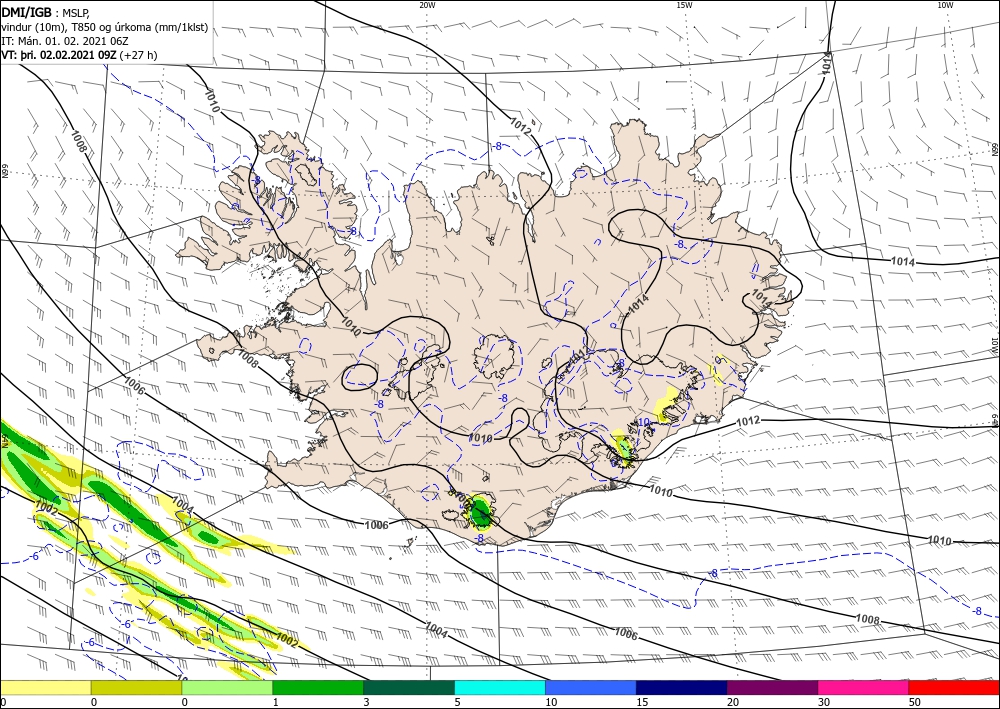Click the red 50 mm legend swatch
Screen dimensions: 1000x709
954,687
